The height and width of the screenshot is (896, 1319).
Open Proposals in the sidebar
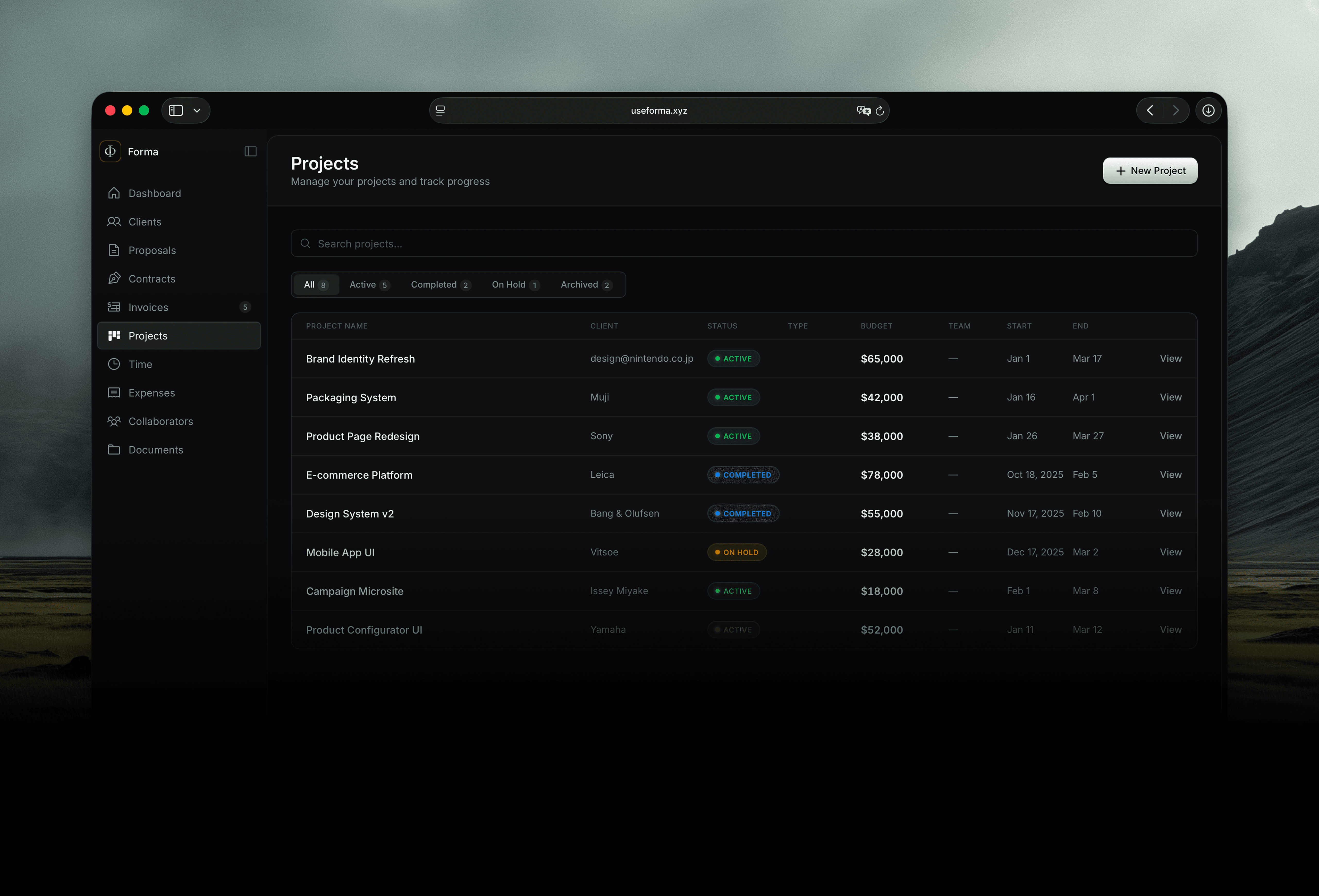coord(179,250)
